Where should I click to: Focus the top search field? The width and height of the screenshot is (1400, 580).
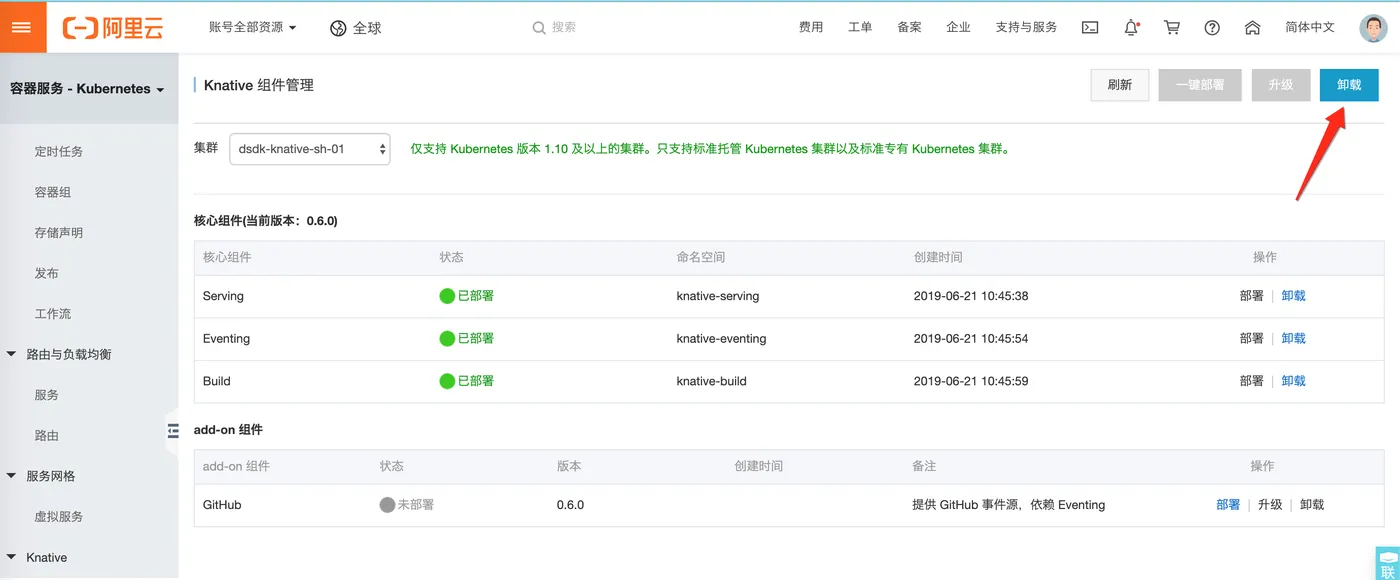[640, 28]
